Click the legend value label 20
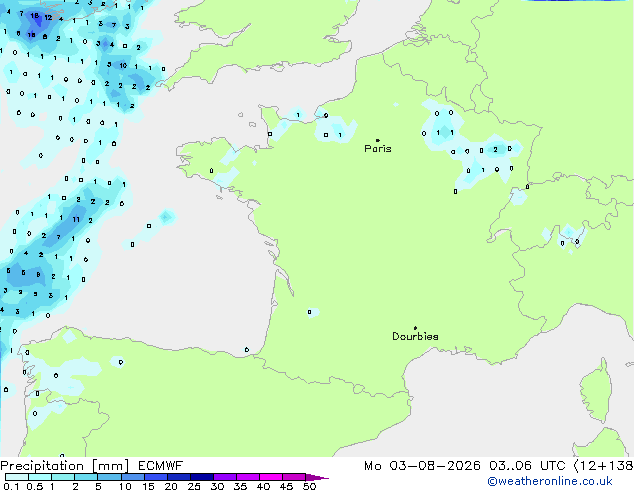 171,486
